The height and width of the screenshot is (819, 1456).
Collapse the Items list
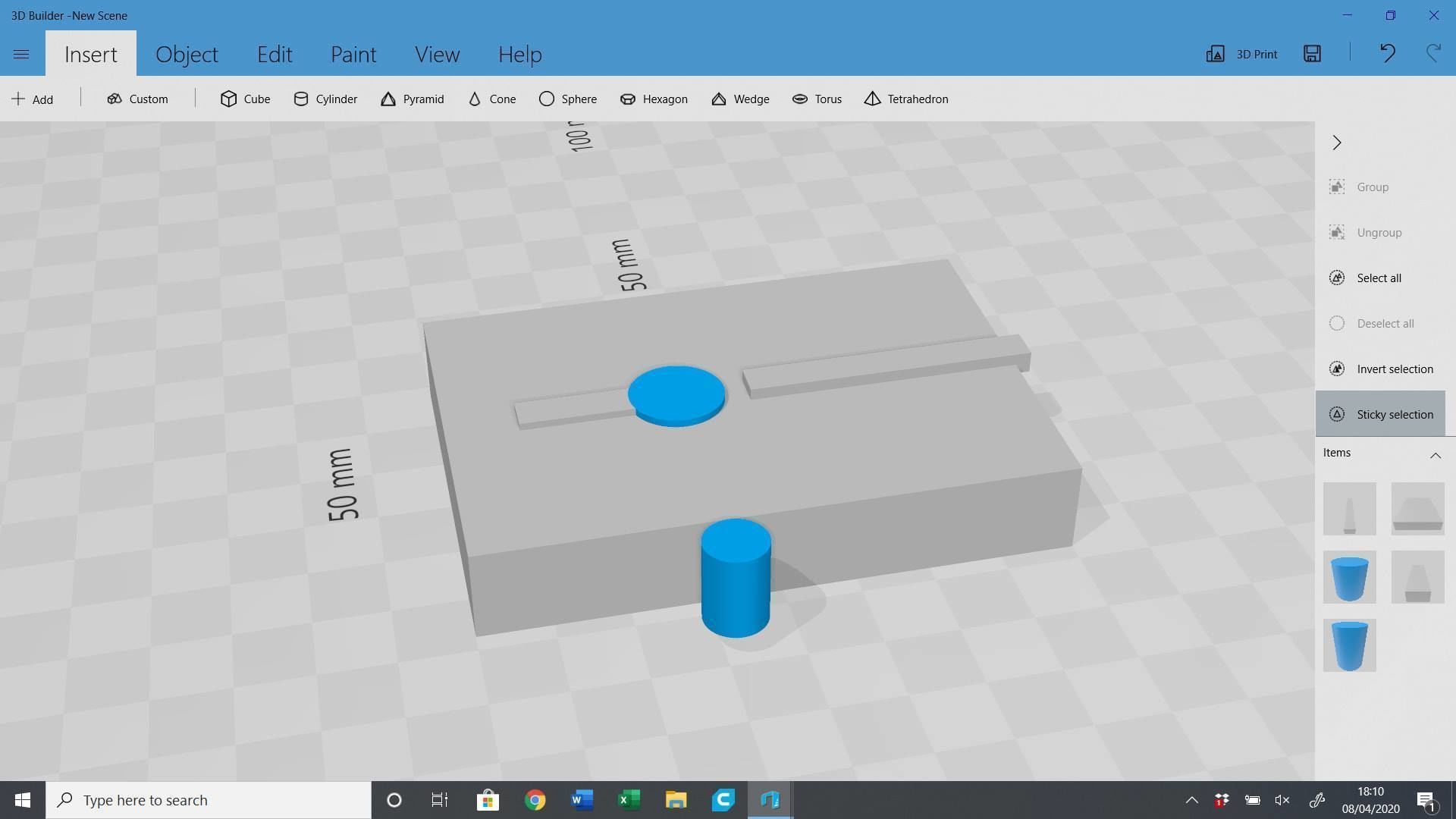[1436, 455]
